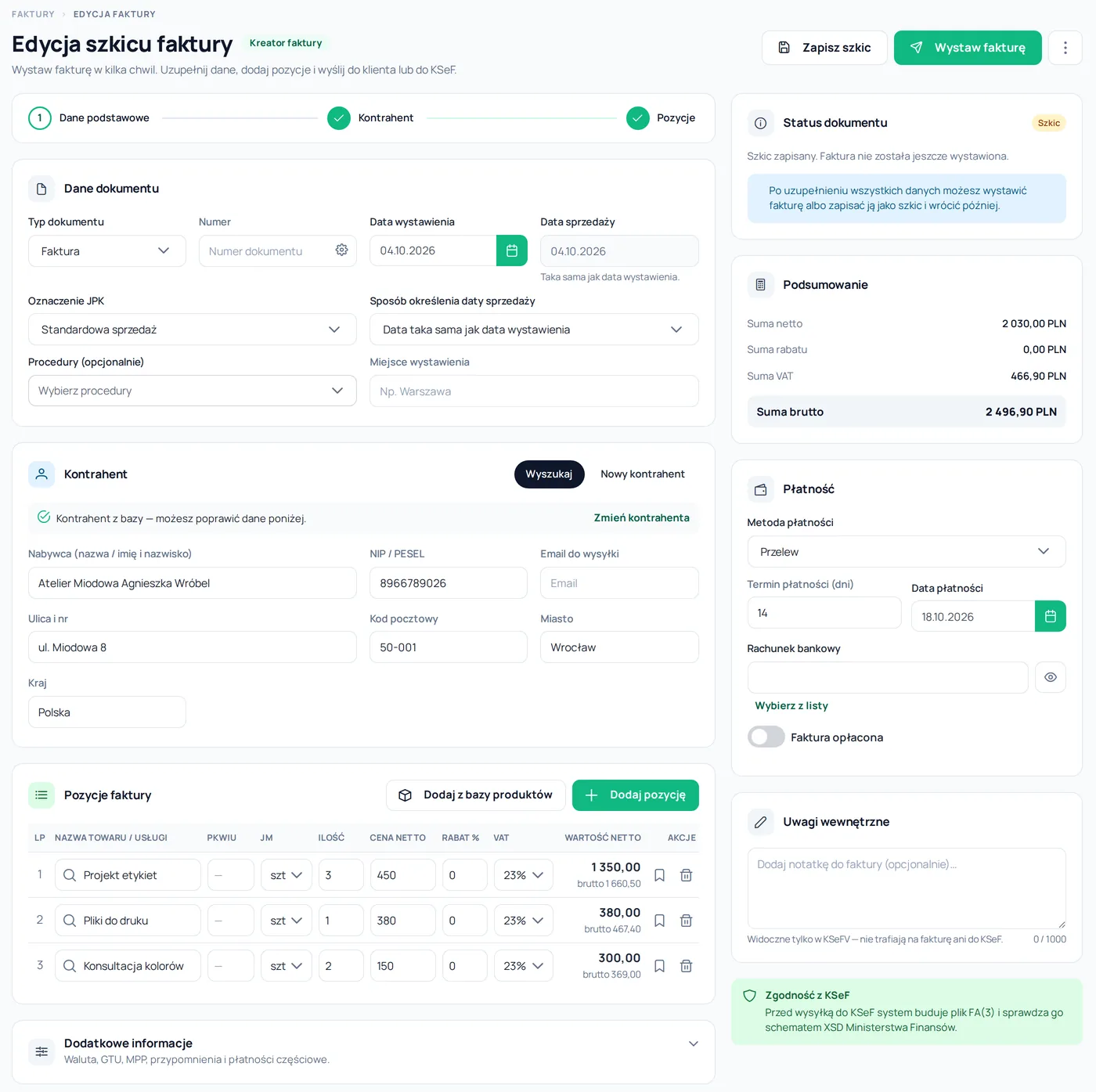
Task: Open the document number settings gear
Action: click(341, 250)
